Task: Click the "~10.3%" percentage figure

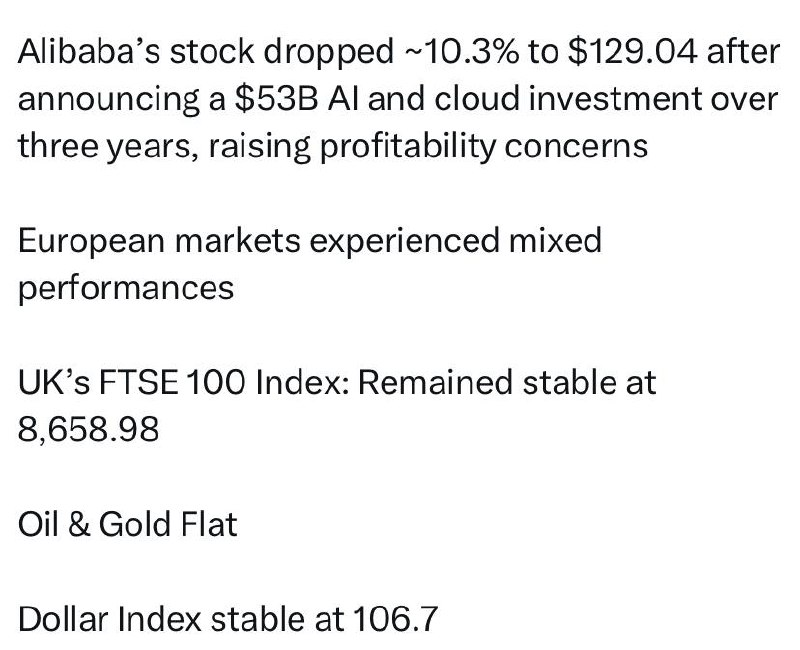Action: tap(461, 52)
